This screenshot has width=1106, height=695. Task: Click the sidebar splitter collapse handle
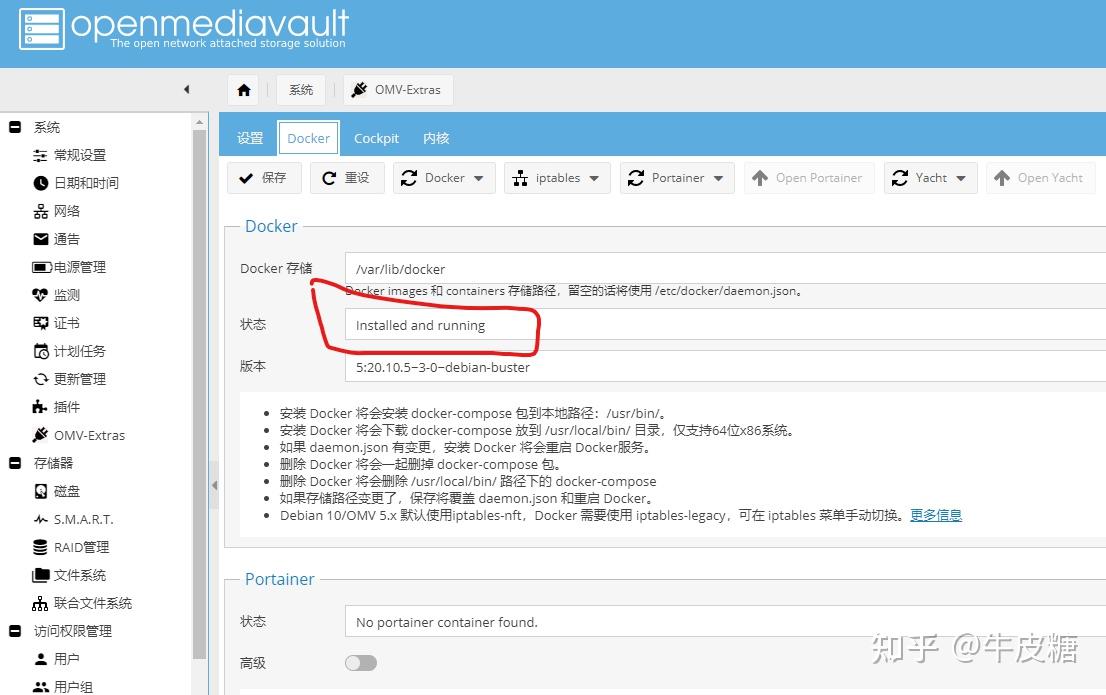(214, 485)
